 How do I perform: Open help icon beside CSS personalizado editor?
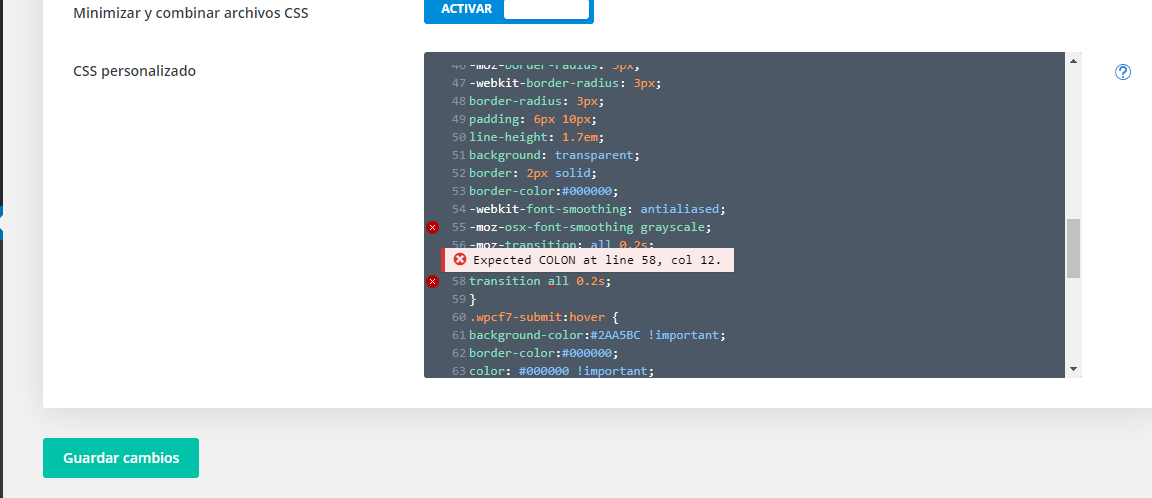click(1123, 72)
